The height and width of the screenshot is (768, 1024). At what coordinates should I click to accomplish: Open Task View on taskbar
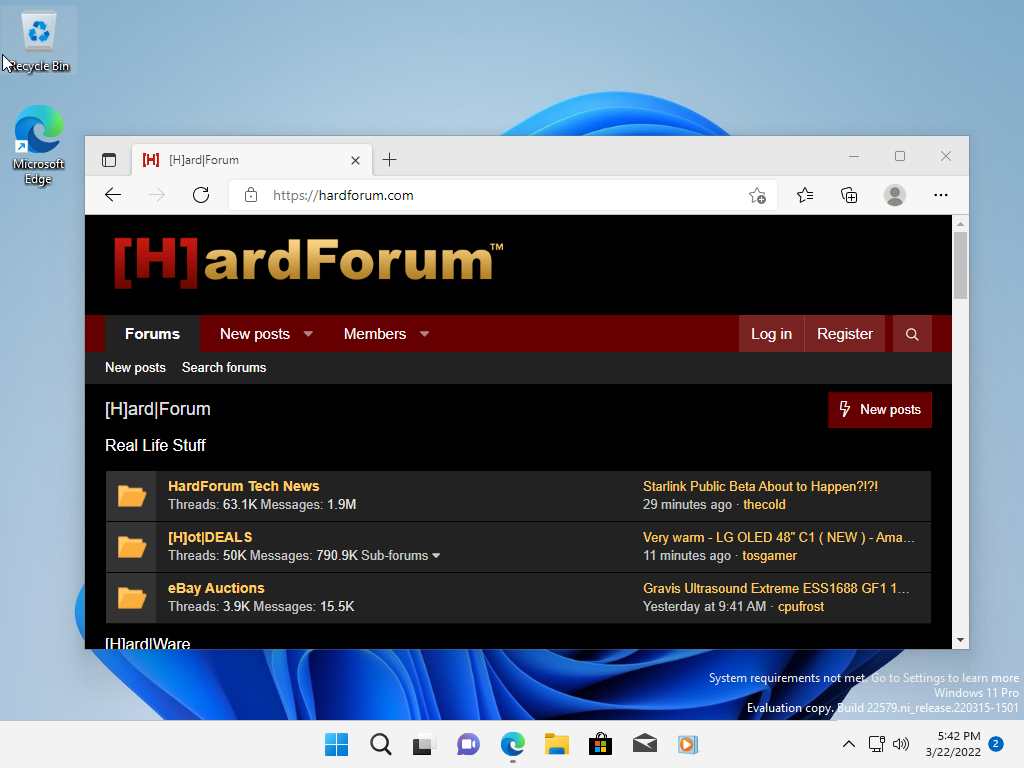click(x=424, y=744)
